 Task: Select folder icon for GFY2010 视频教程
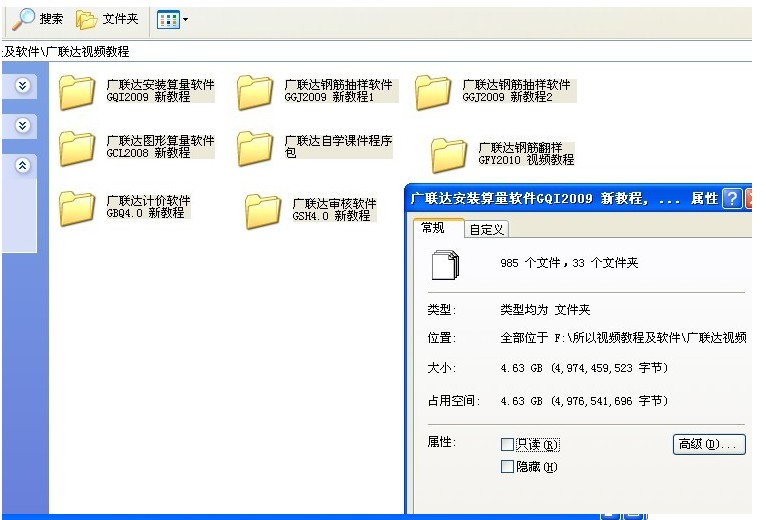pyautogui.click(x=448, y=155)
